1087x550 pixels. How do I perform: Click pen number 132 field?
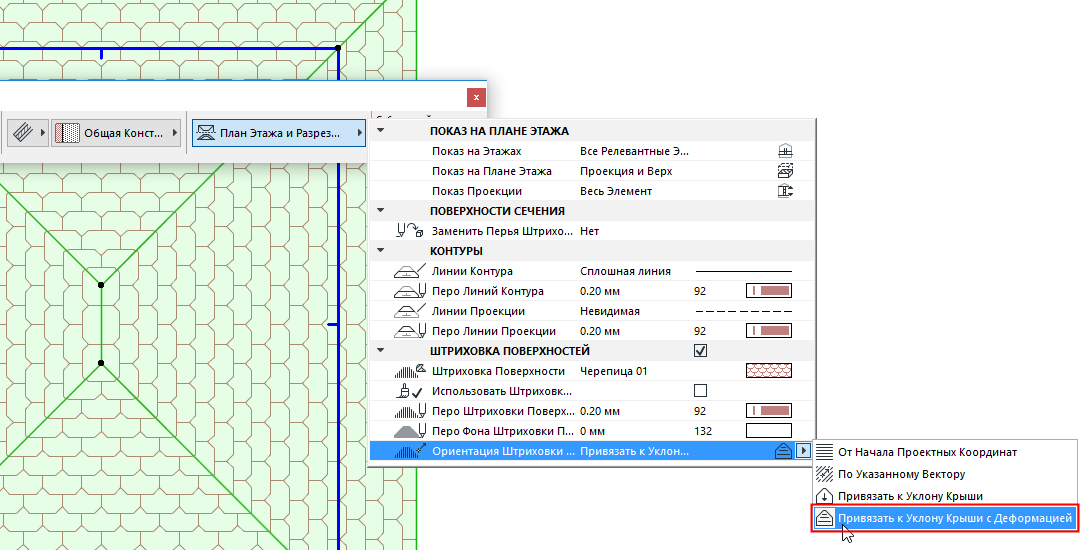(703, 431)
